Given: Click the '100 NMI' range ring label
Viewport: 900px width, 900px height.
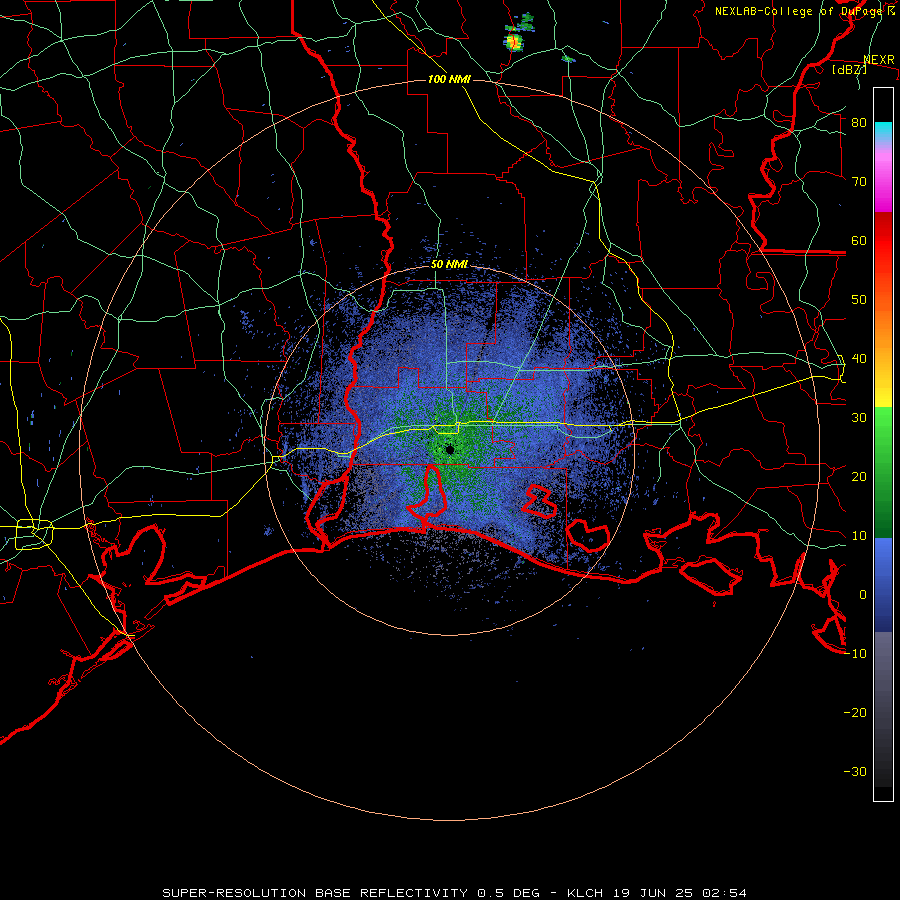Looking at the screenshot, I should (449, 79).
